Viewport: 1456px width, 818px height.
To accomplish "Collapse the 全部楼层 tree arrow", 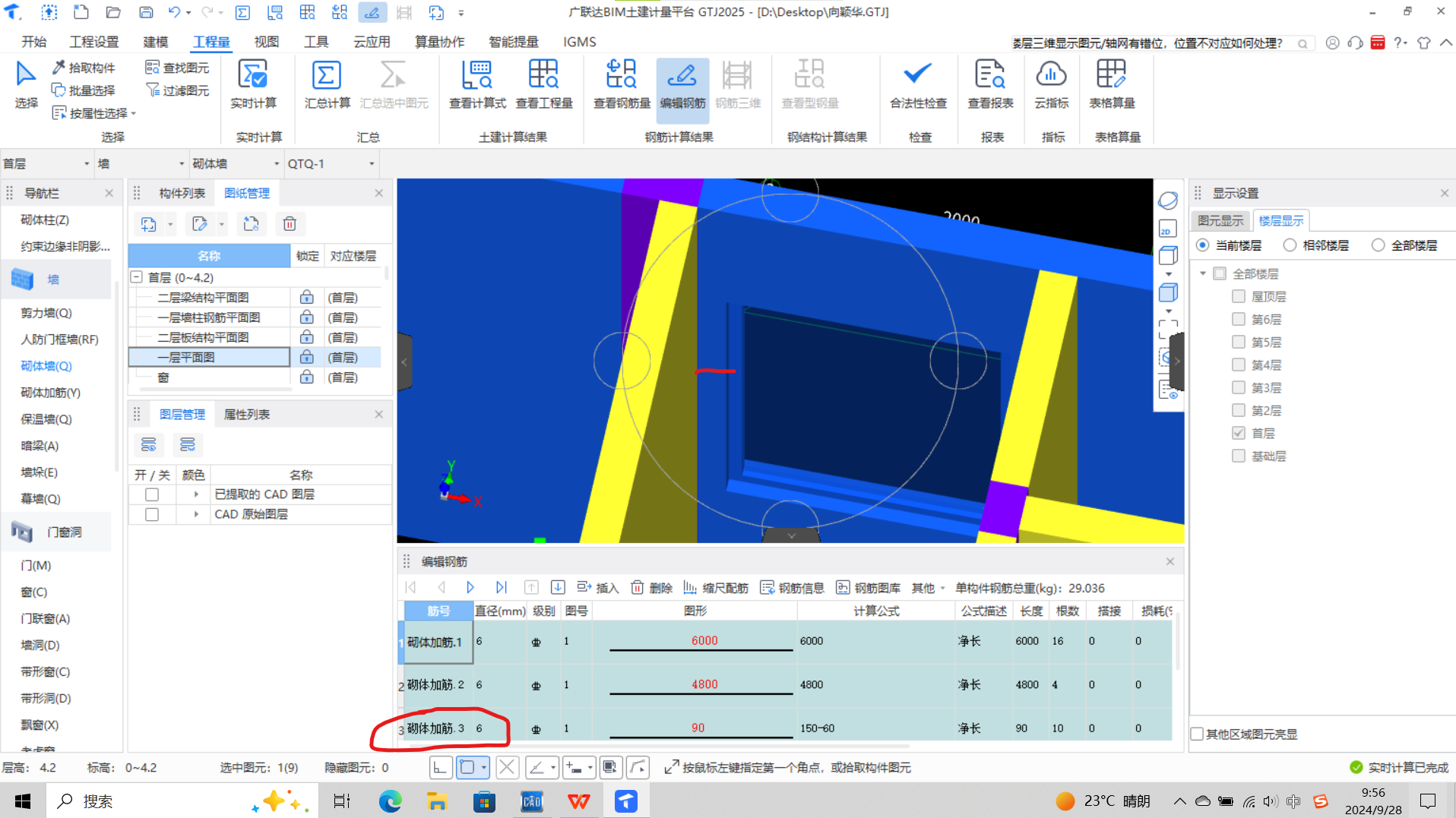I will click(1203, 273).
